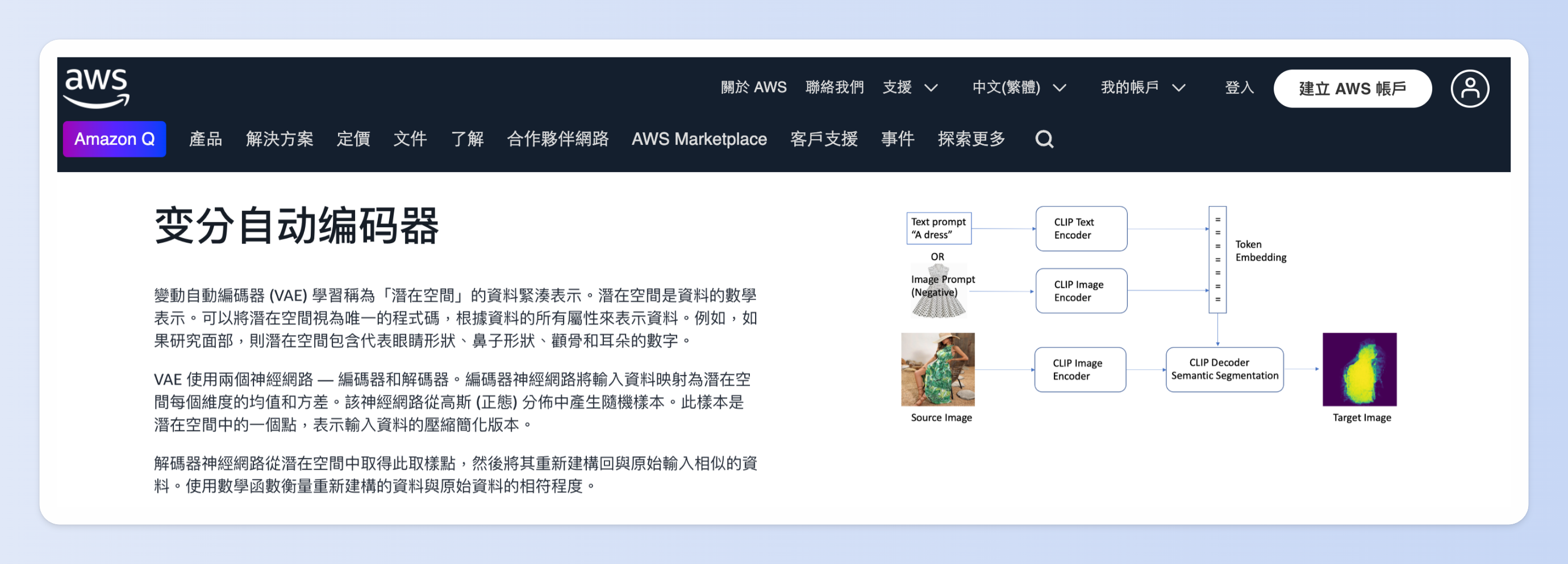This screenshot has height=564, width=1568.
Task: Open the search magnifier icon
Action: [x=1044, y=139]
